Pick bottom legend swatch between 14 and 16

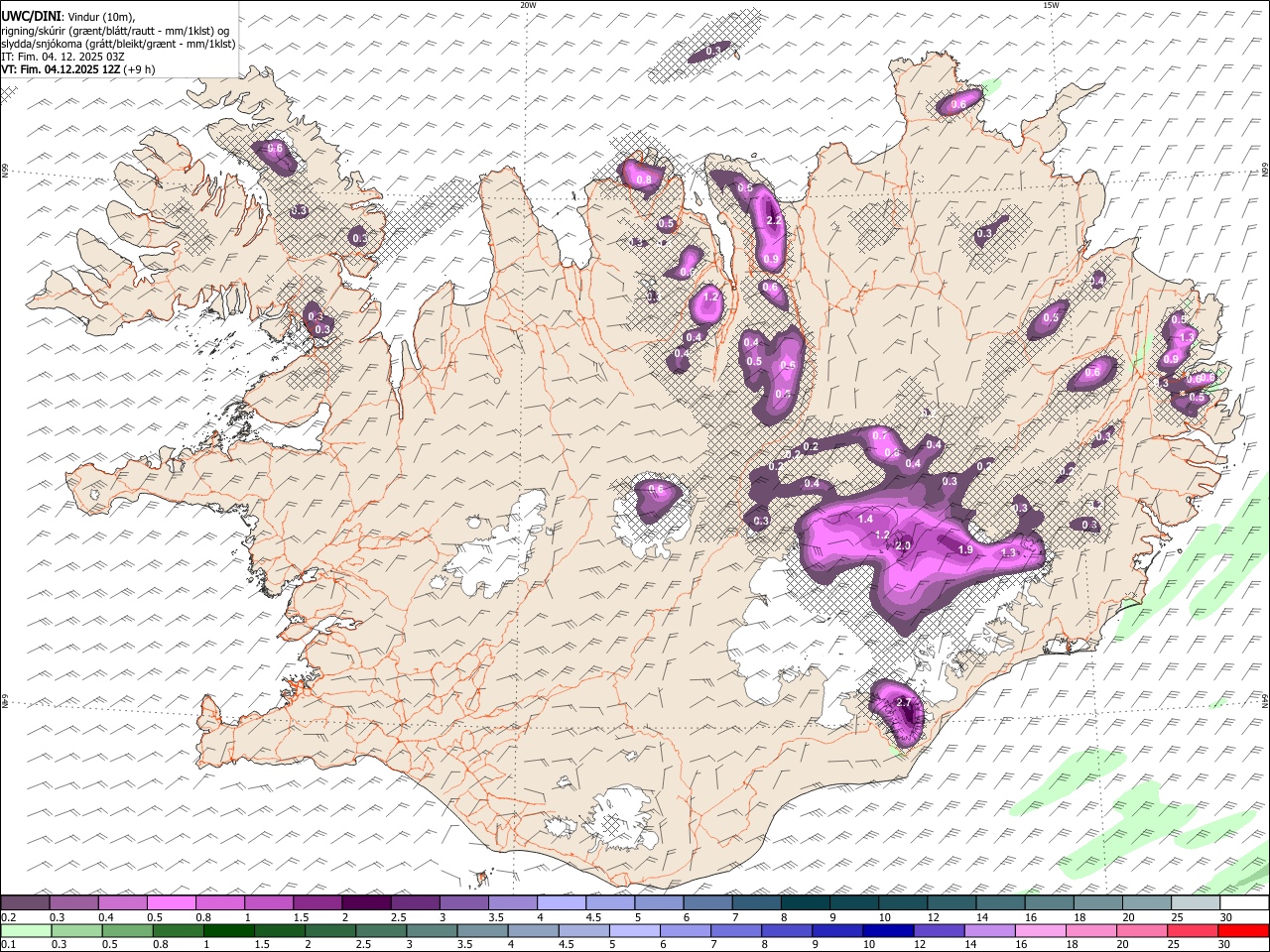989,930
